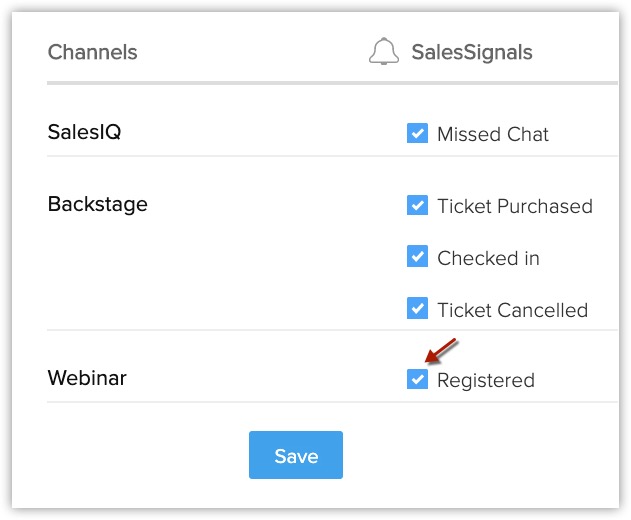Click the Missed Chat label text
This screenshot has height=520, width=631.
[493, 134]
